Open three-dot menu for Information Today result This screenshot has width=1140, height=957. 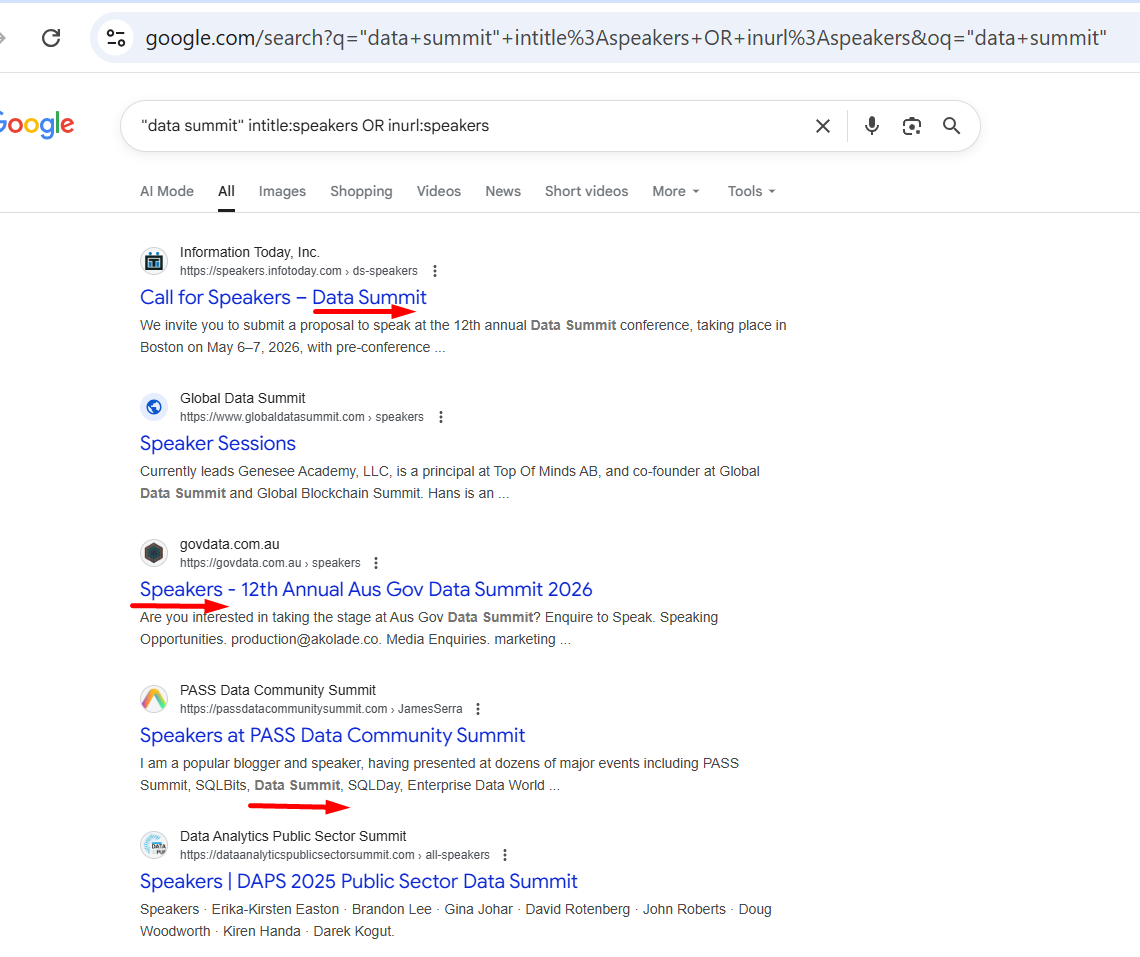coord(435,271)
